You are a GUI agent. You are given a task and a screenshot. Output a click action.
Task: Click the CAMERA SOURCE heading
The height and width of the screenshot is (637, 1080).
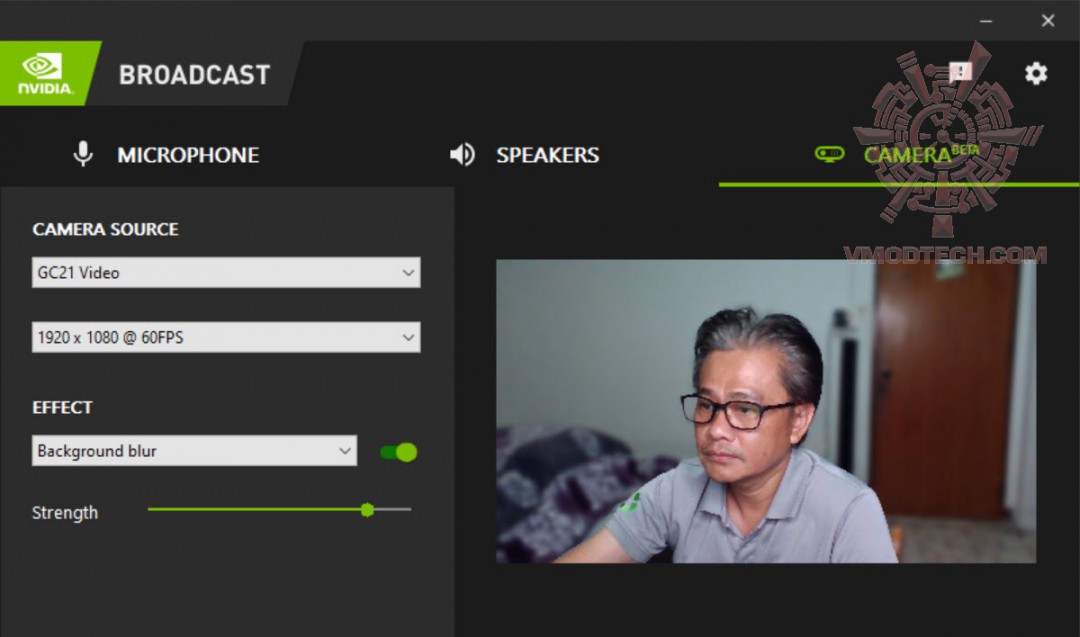click(105, 229)
